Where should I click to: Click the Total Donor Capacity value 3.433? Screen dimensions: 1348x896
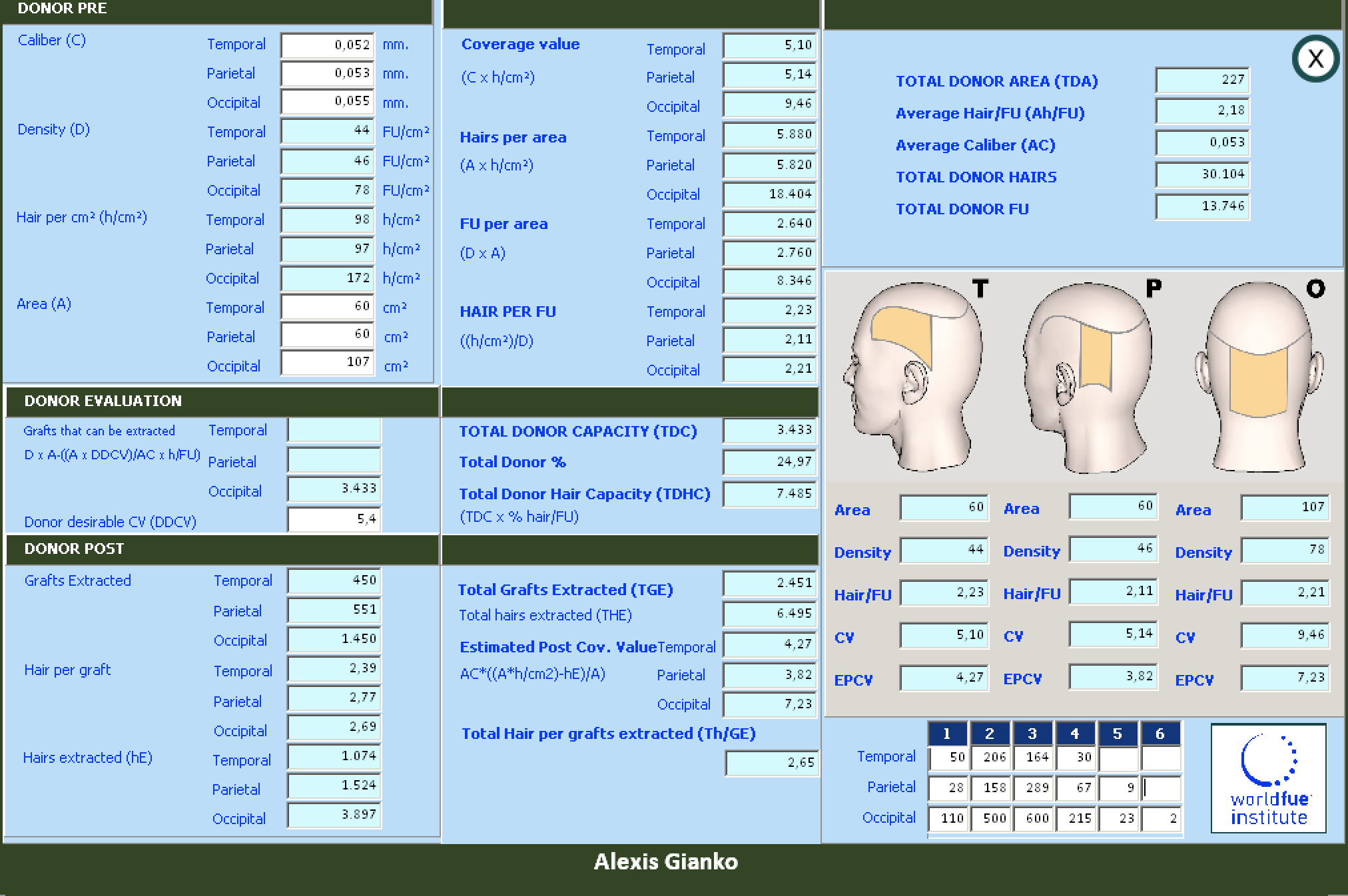coord(769,430)
